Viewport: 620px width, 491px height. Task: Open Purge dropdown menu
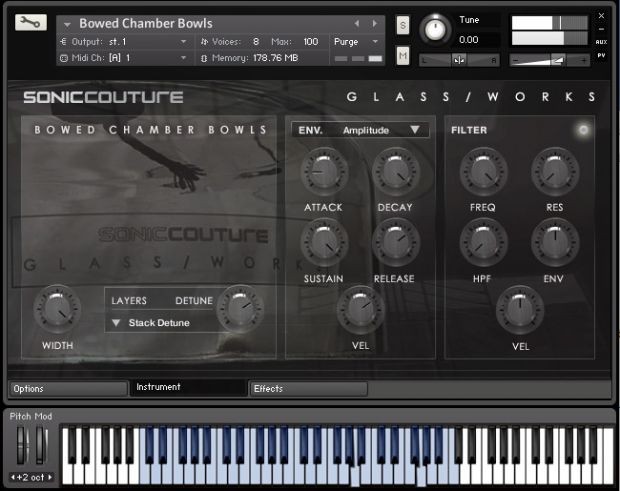tap(356, 42)
